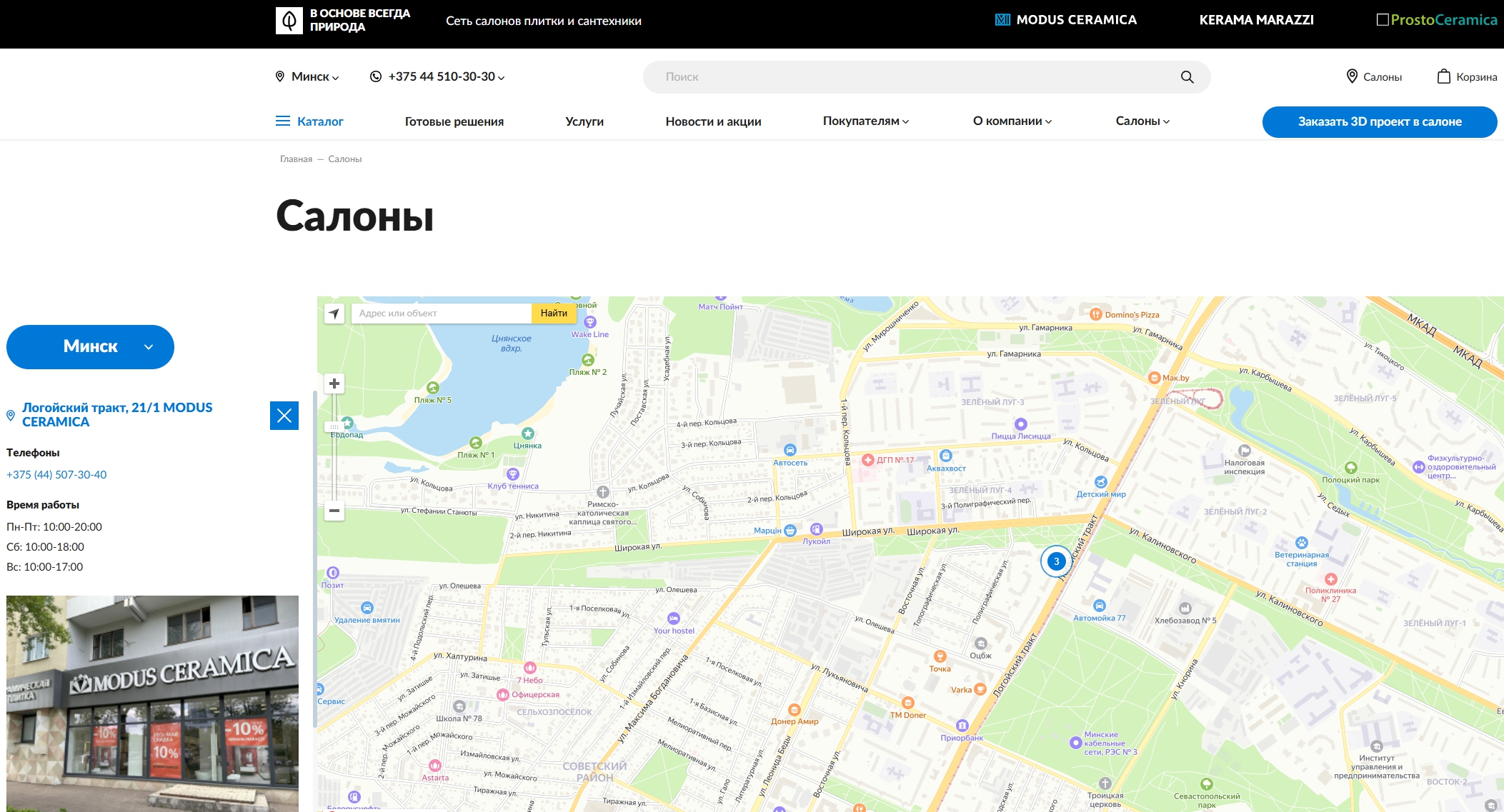1504x812 pixels.
Task: Click the magnifier search icon
Action: point(1187,76)
